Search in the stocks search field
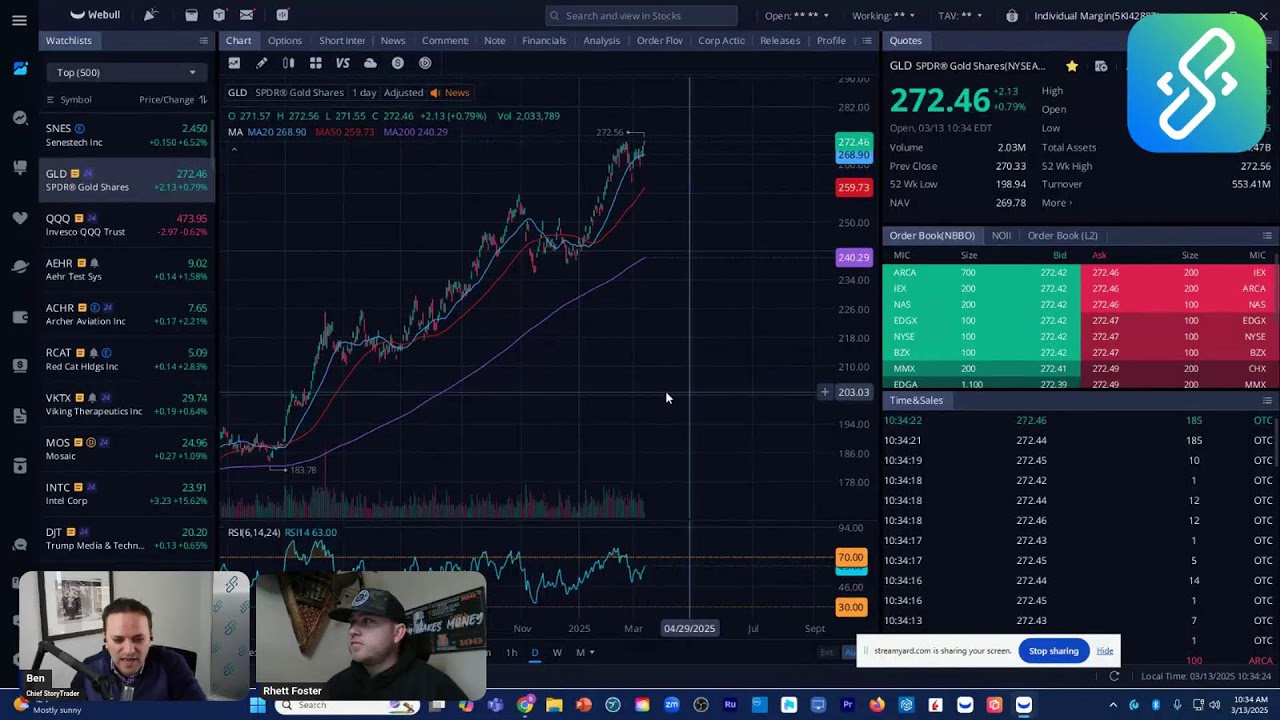Image resolution: width=1280 pixels, height=720 pixels. pos(642,16)
